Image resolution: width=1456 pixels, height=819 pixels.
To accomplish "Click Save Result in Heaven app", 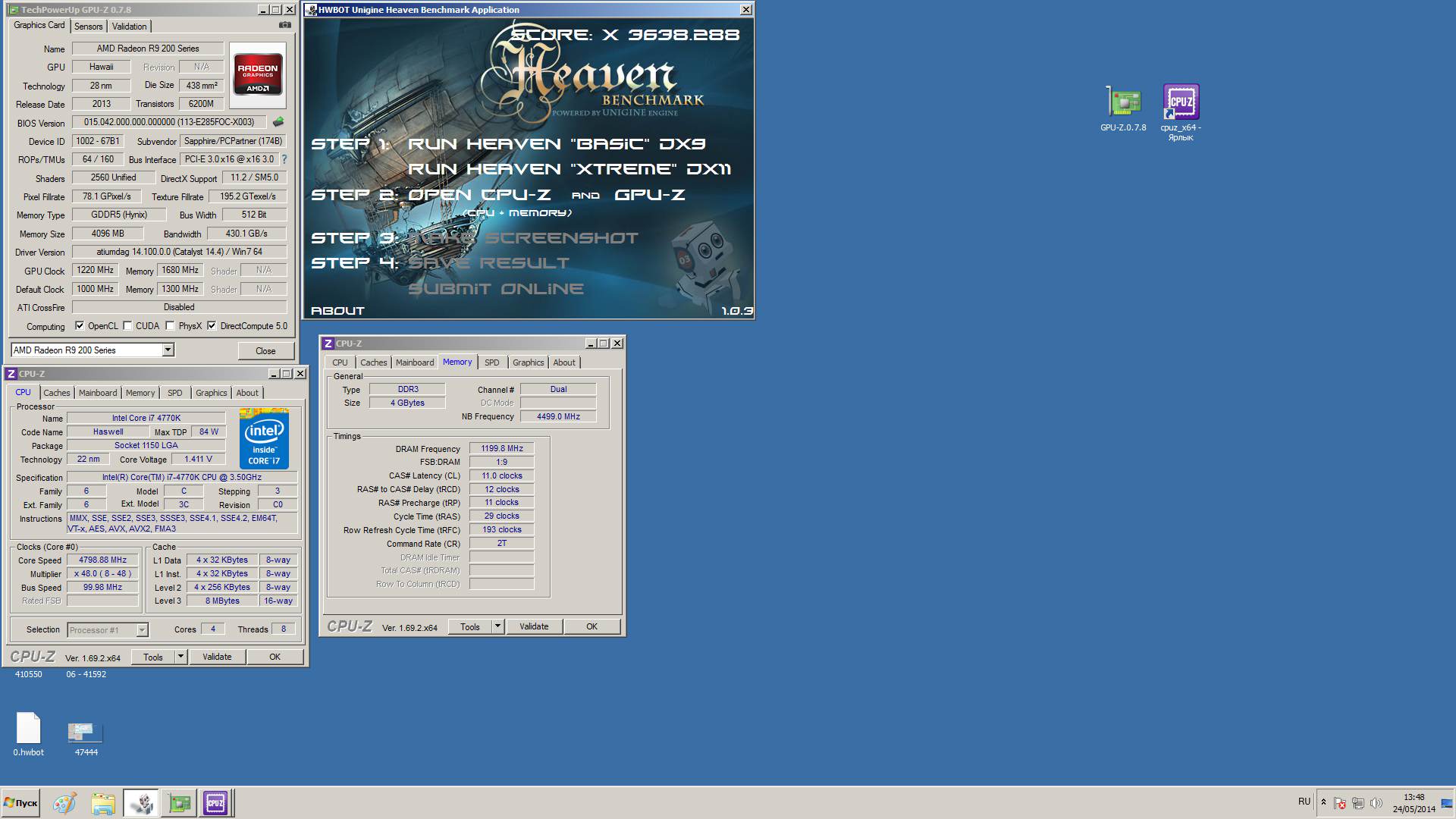I will 488,262.
